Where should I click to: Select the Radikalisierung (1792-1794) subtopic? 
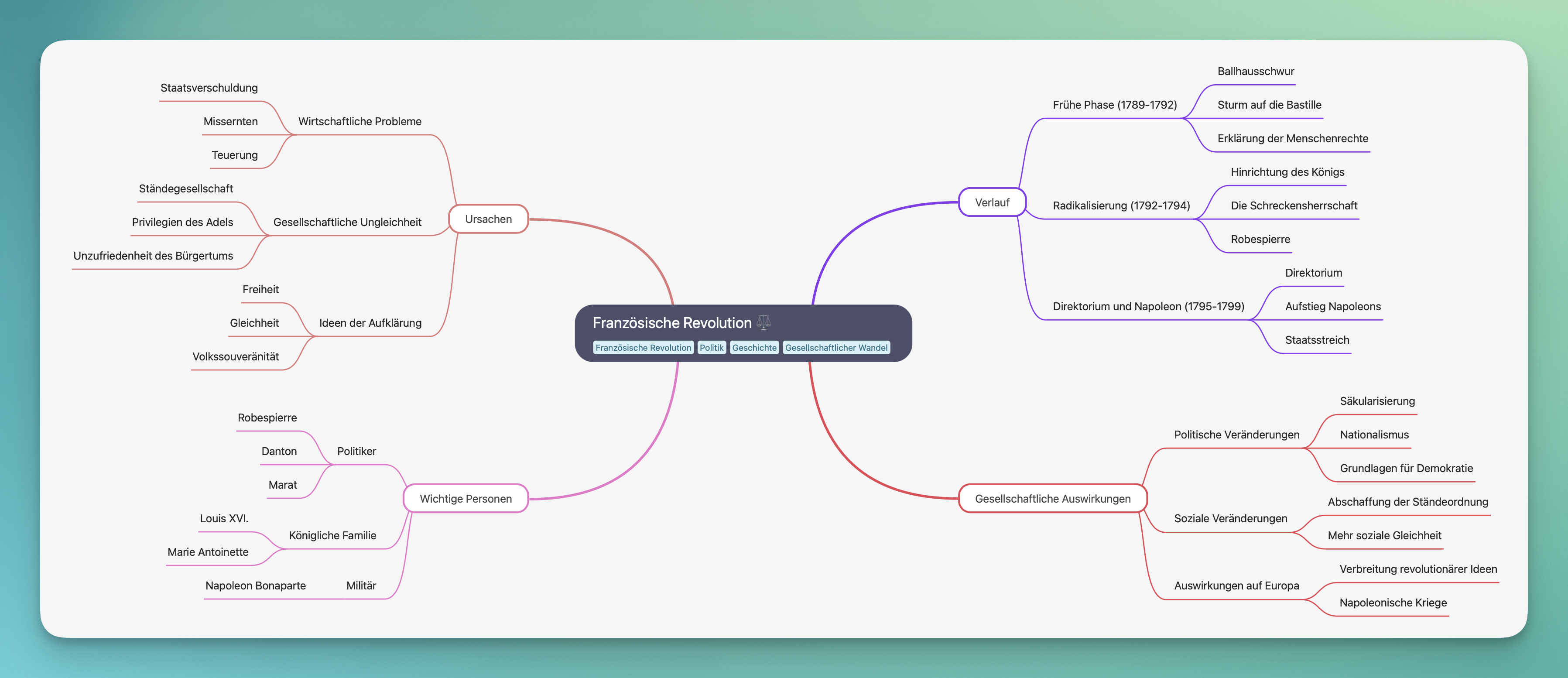[1121, 206]
